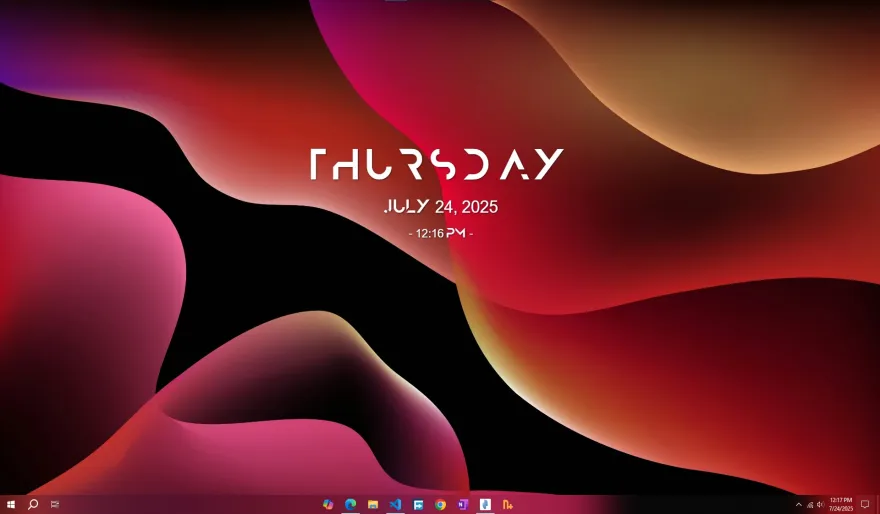Open the Action Center notifications
This screenshot has height=514, width=880.
865,504
